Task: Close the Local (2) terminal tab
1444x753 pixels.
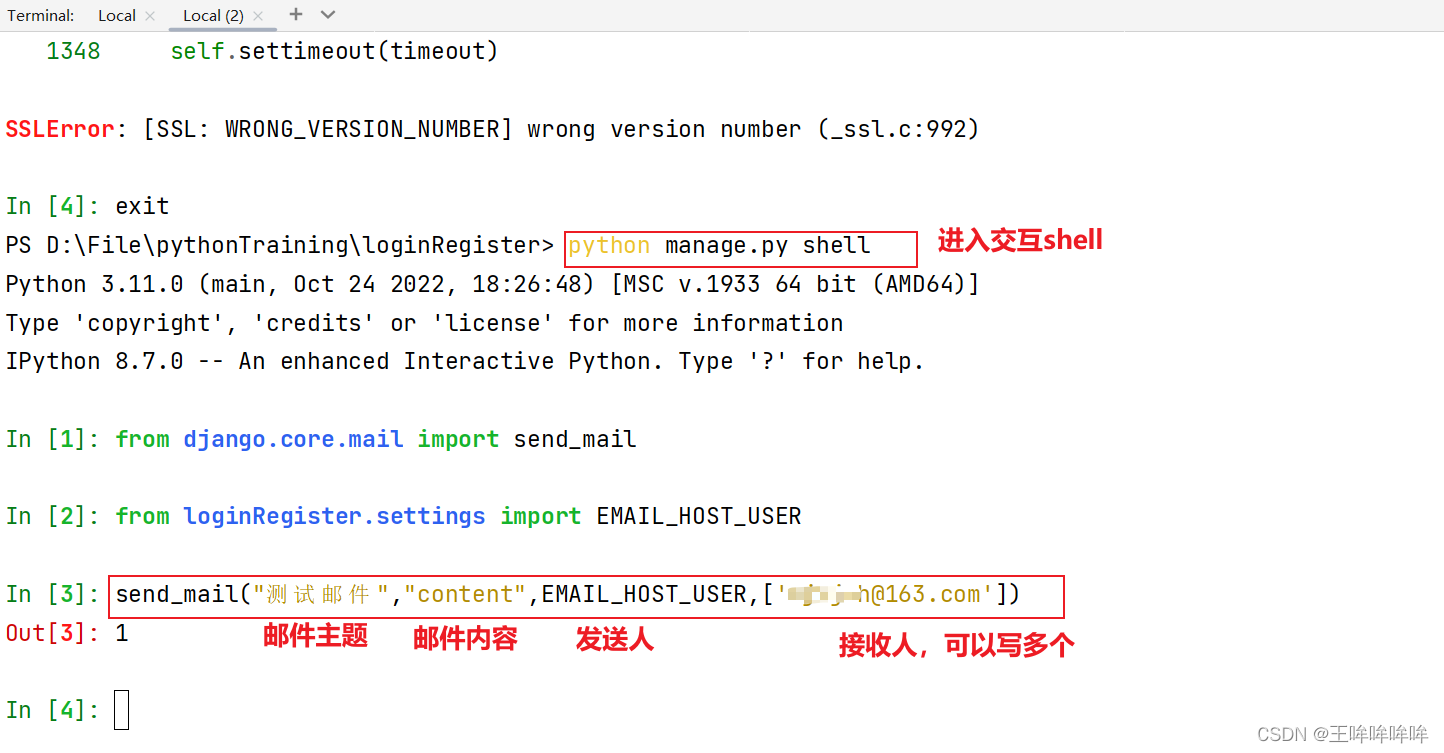Action: [258, 16]
